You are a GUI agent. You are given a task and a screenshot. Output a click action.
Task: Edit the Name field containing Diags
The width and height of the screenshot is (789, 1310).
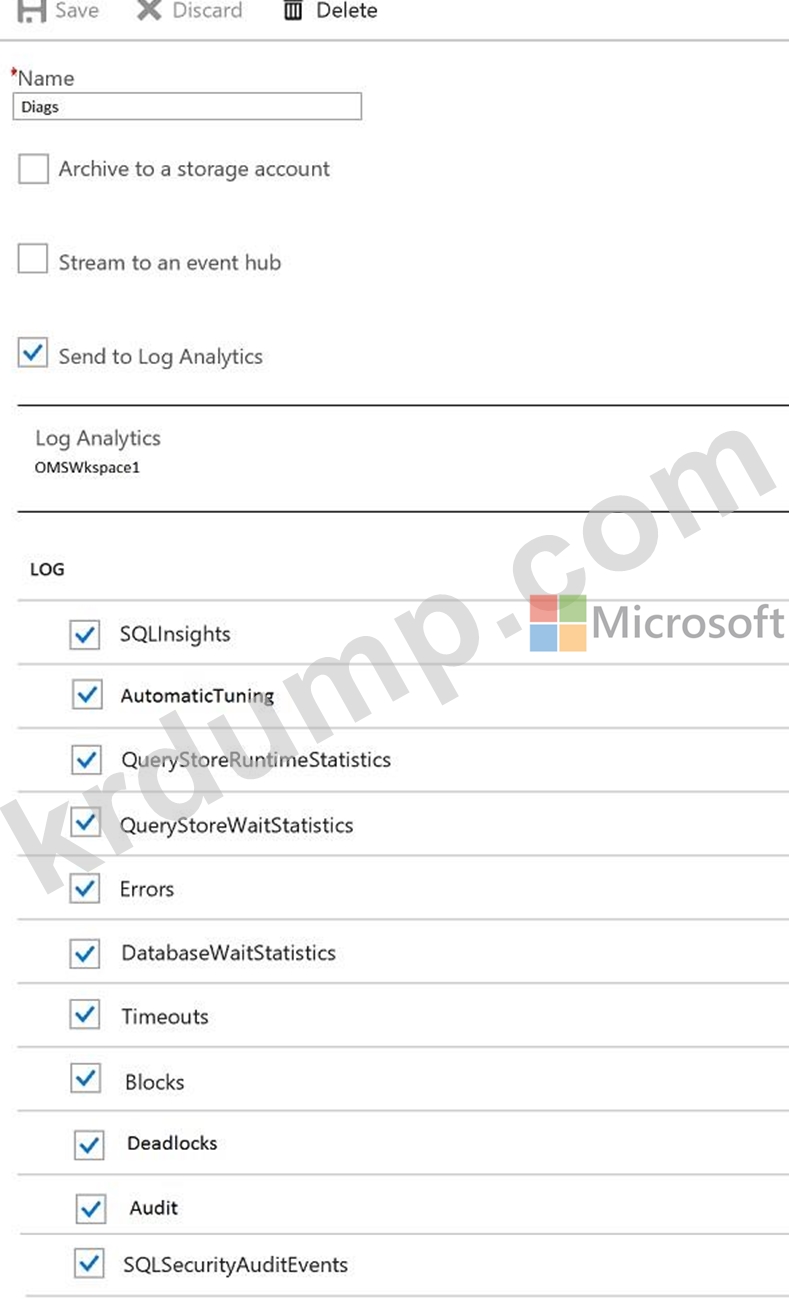point(187,107)
